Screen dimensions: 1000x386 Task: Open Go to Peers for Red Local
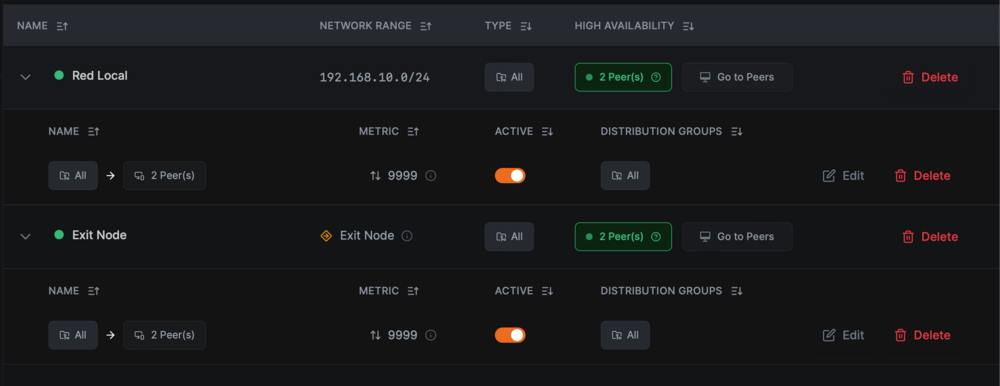[737, 77]
